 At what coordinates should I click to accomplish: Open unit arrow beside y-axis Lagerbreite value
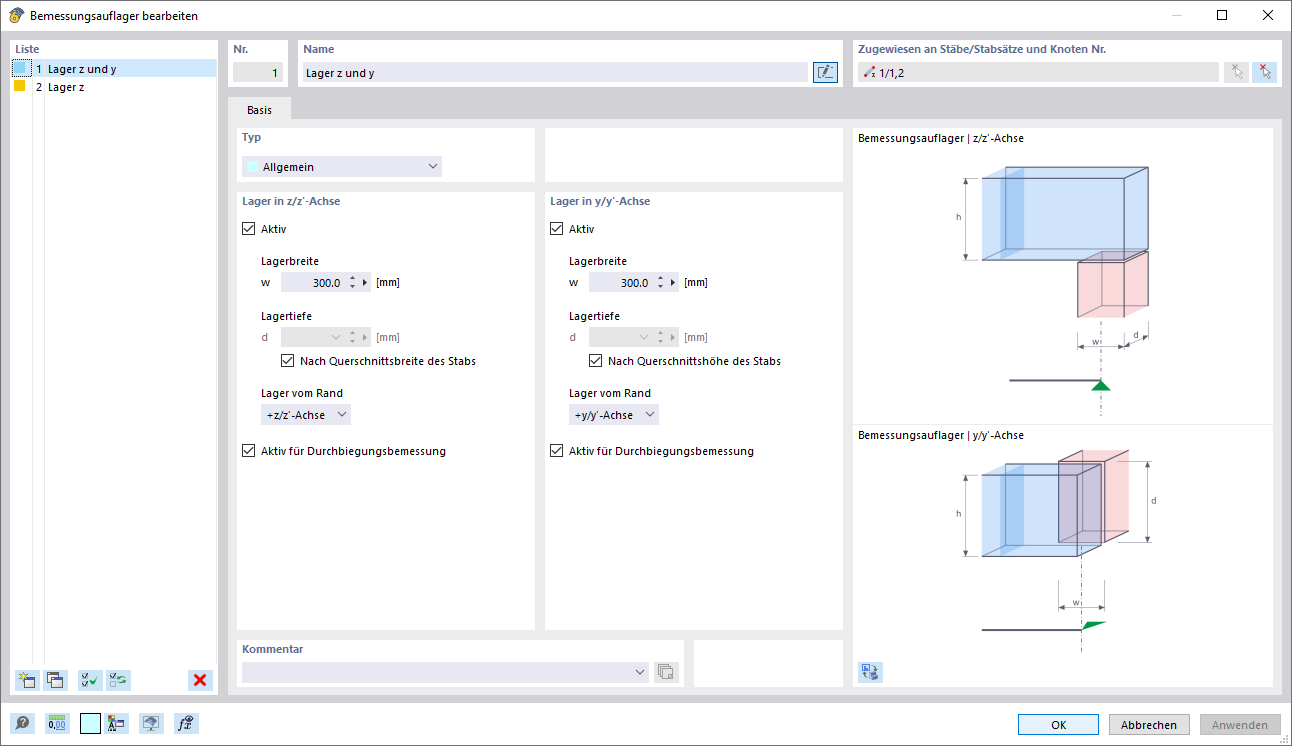[673, 283]
